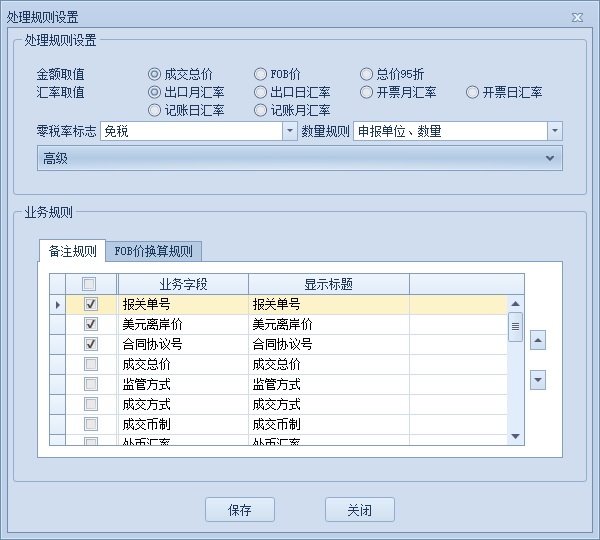Choose 总价95折 for amount value
Viewport: 600px width, 540px height.
tap(367, 74)
